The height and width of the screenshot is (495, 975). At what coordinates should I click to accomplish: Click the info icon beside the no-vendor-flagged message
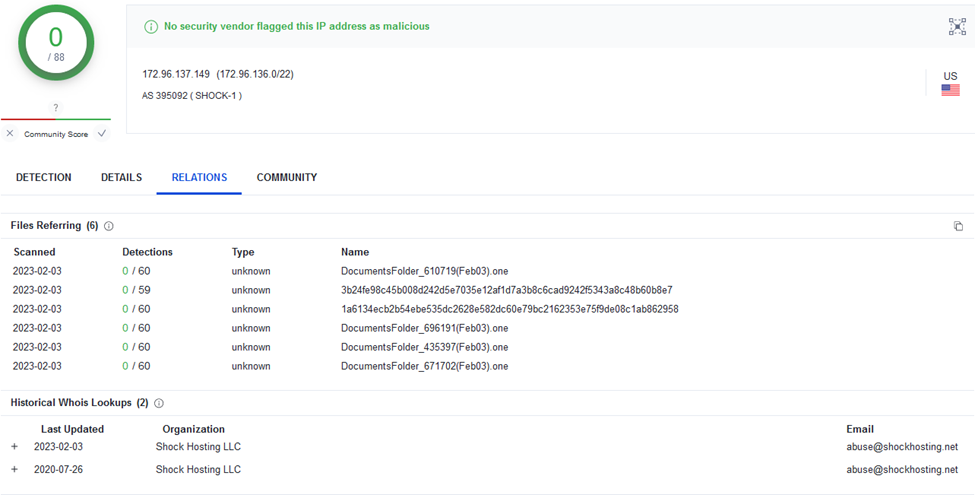[150, 27]
